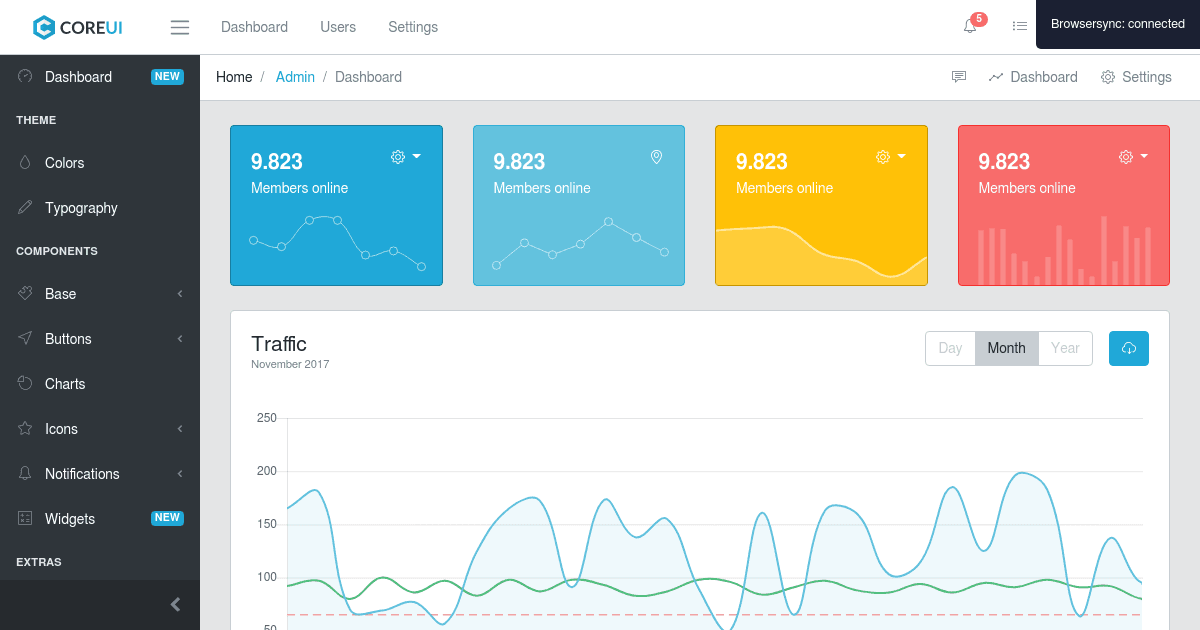Click the cloud download button in Traffic
Image resolution: width=1200 pixels, height=630 pixels.
(1129, 348)
